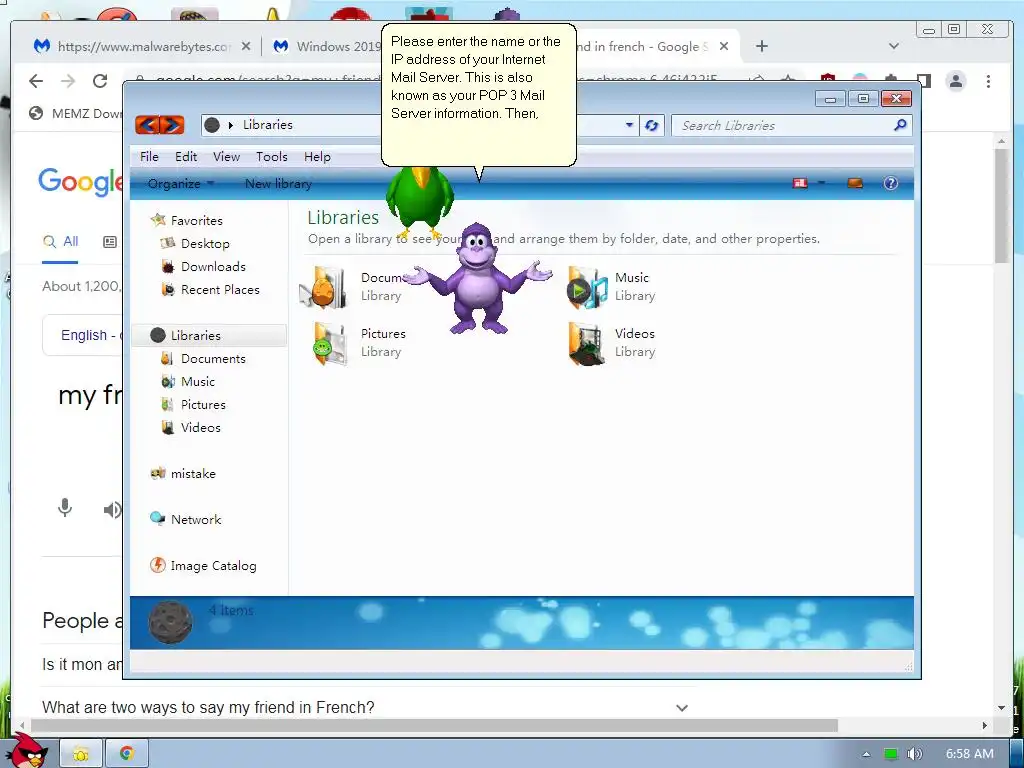Click the speaker listen icon in translate box
1024x768 pixels.
(112, 509)
